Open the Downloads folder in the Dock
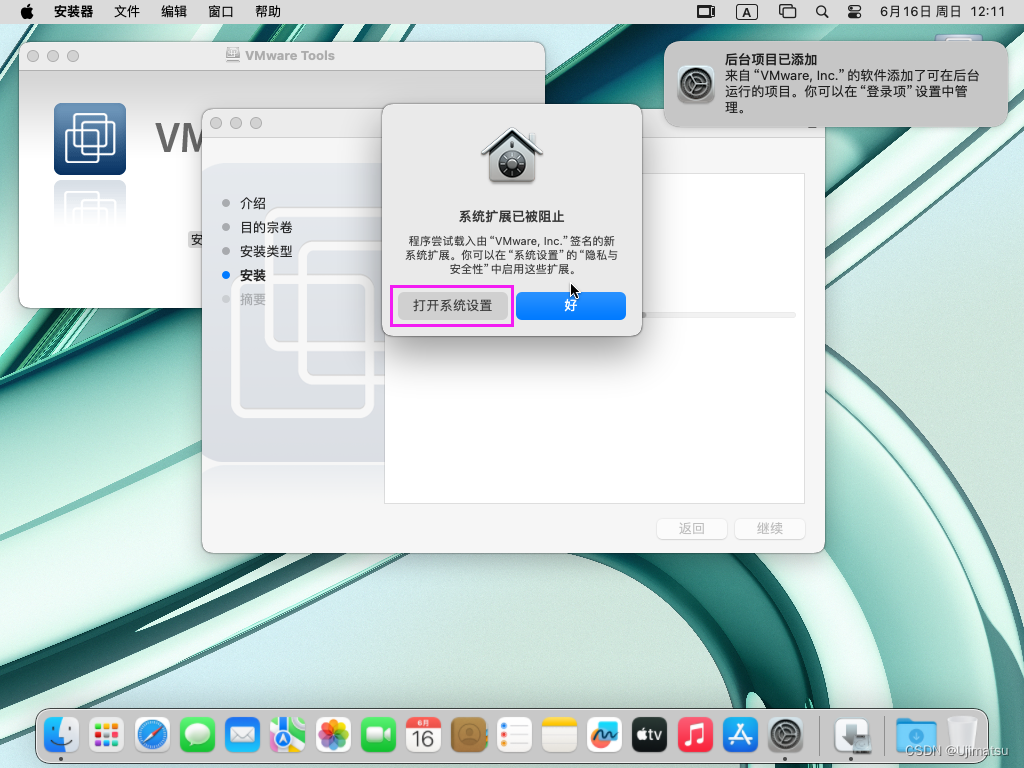The image size is (1024, 768). [x=916, y=735]
